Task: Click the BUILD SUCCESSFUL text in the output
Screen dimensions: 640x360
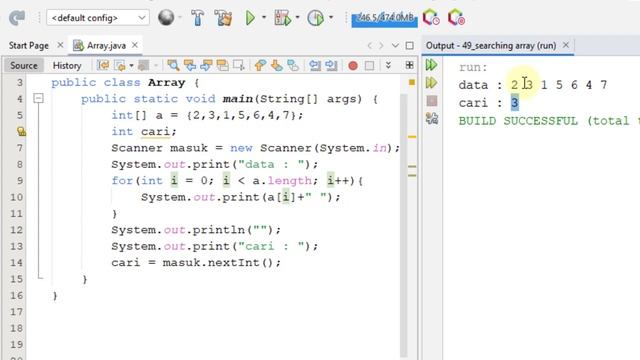Action: 518,121
